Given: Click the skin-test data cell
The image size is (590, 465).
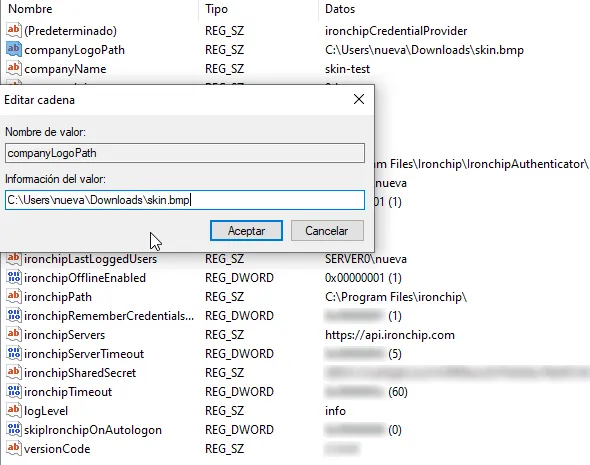Looking at the screenshot, I should pos(347,69).
